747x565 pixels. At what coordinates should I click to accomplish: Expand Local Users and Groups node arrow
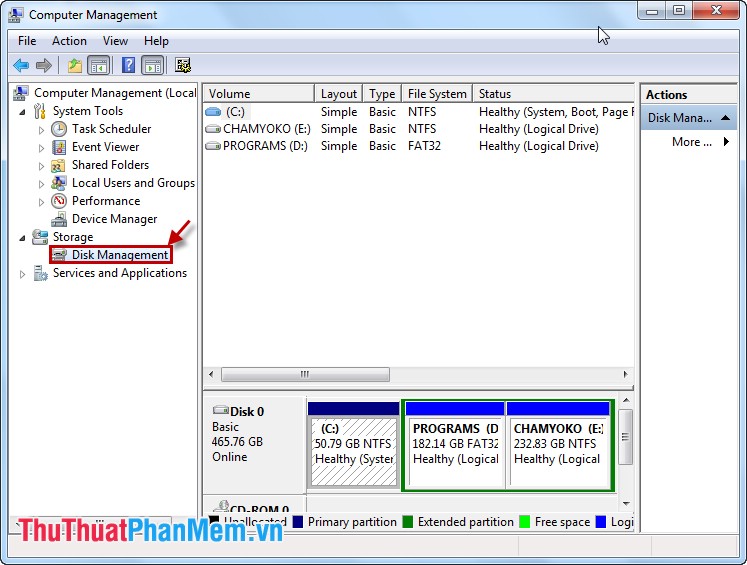point(41,184)
